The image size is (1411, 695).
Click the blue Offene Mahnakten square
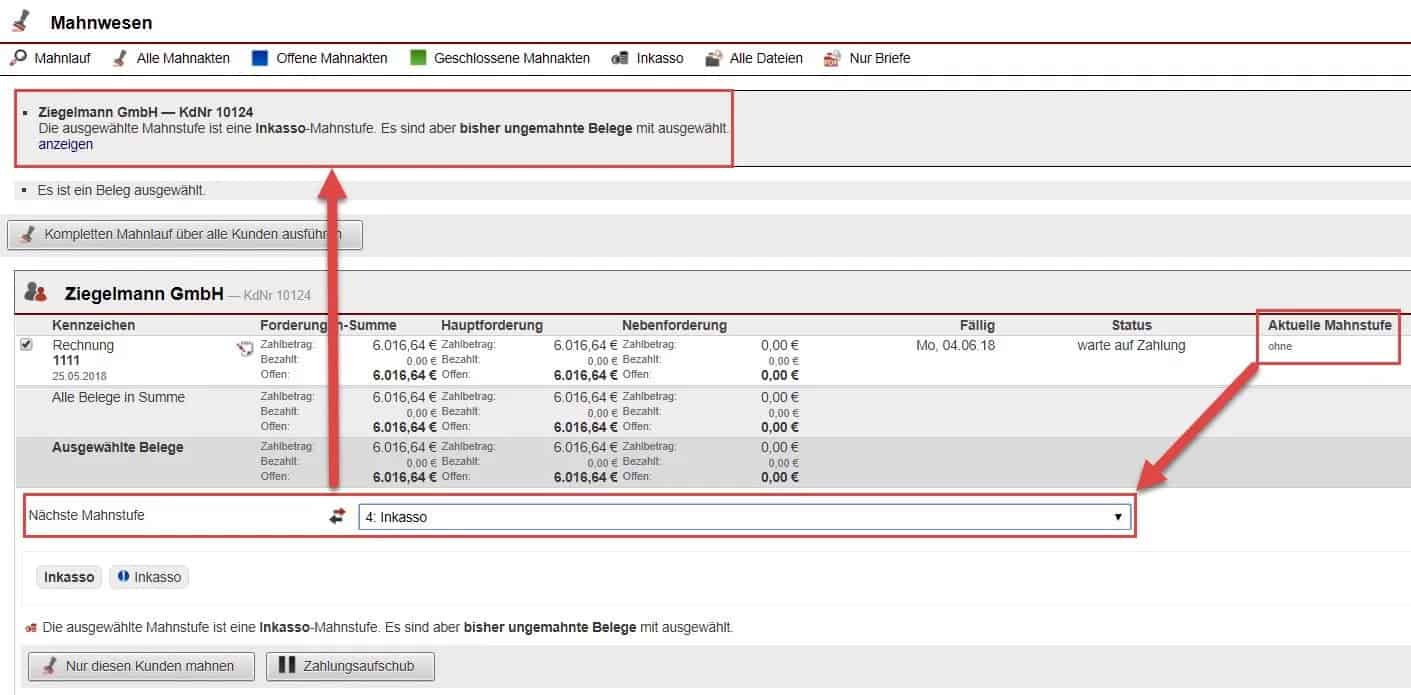260,58
